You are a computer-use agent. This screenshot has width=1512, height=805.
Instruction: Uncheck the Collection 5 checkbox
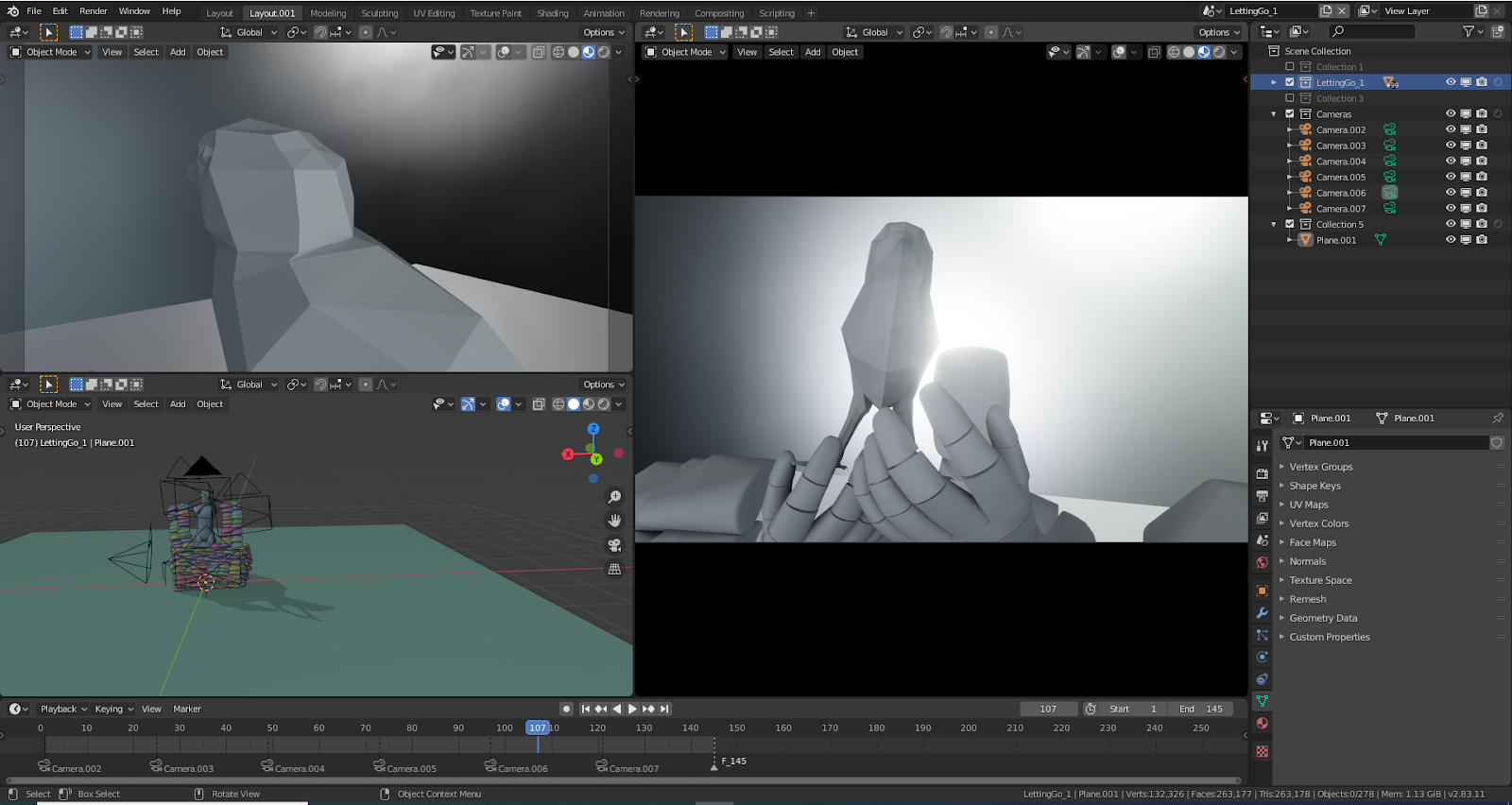click(x=1290, y=224)
